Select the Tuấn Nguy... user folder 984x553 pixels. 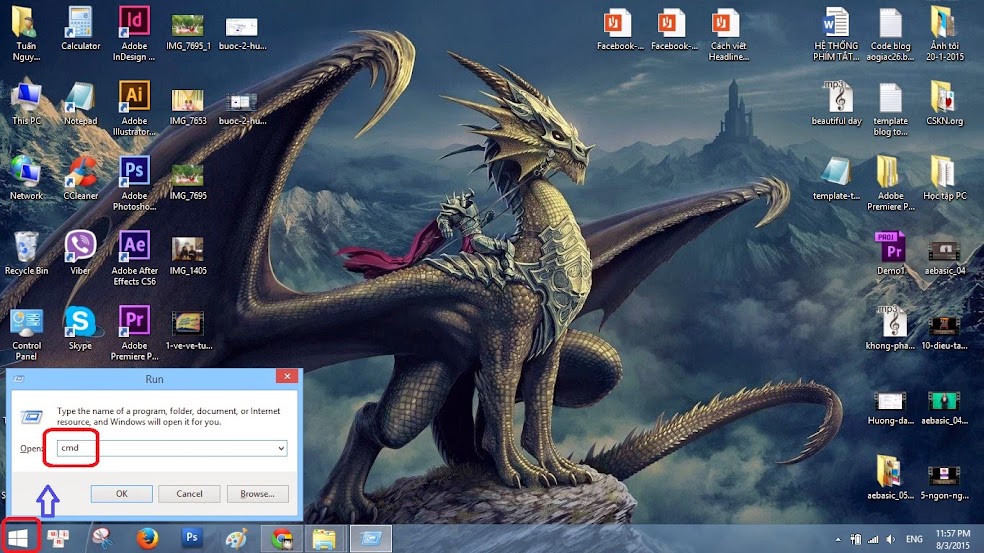[x=26, y=33]
